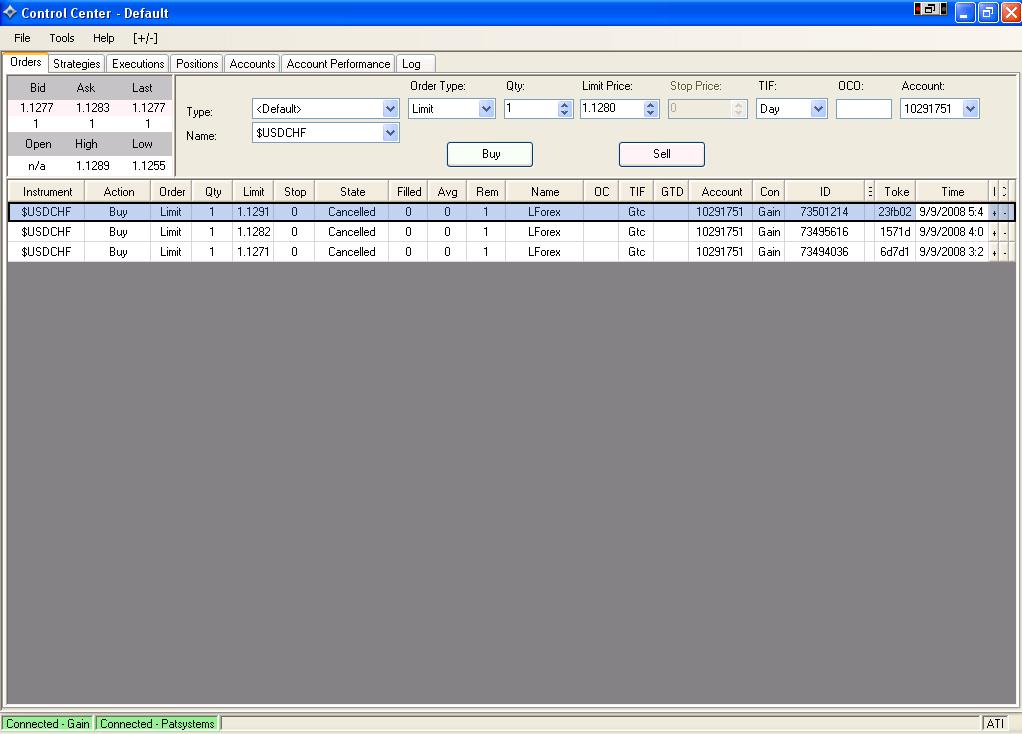Select the order row with ID 73494036
This screenshot has height=734, width=1022.
click(511, 252)
